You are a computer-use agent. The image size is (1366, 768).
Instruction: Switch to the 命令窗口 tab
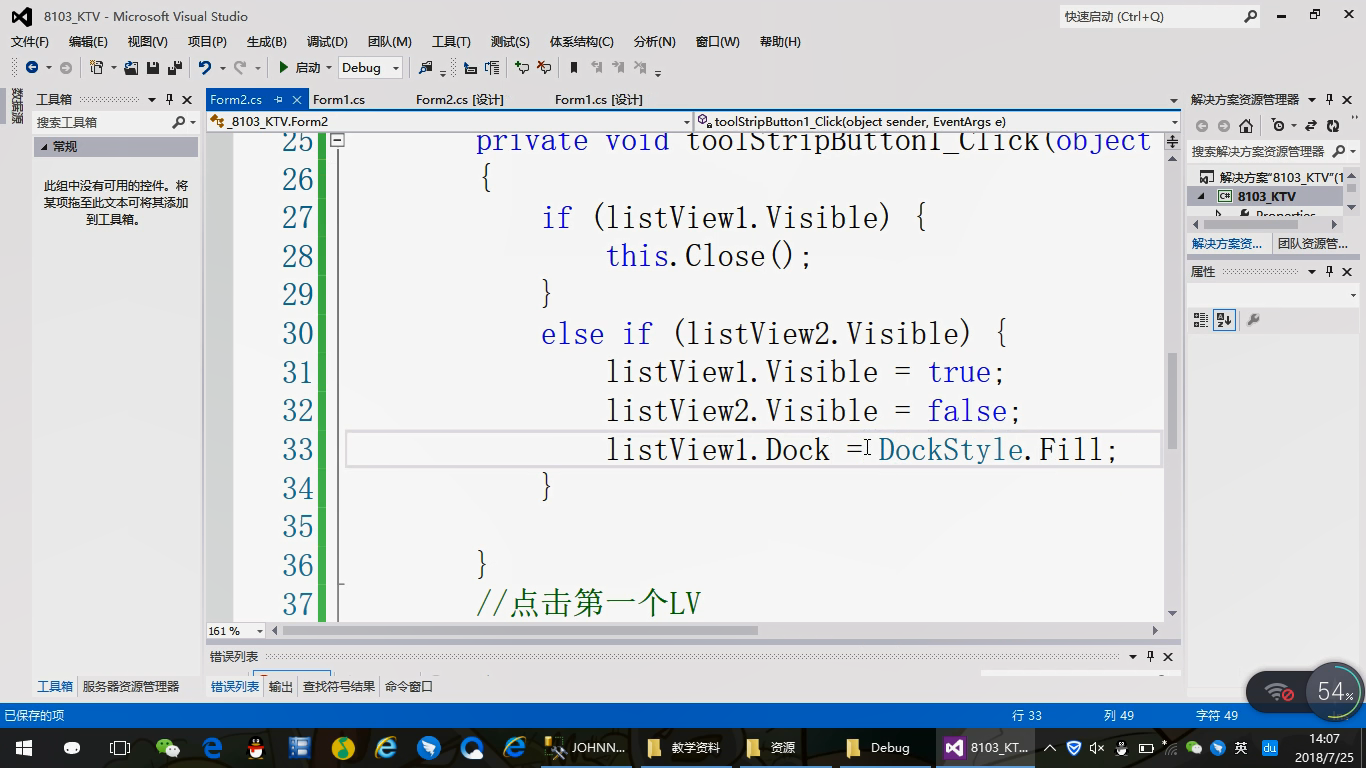[x=409, y=686]
